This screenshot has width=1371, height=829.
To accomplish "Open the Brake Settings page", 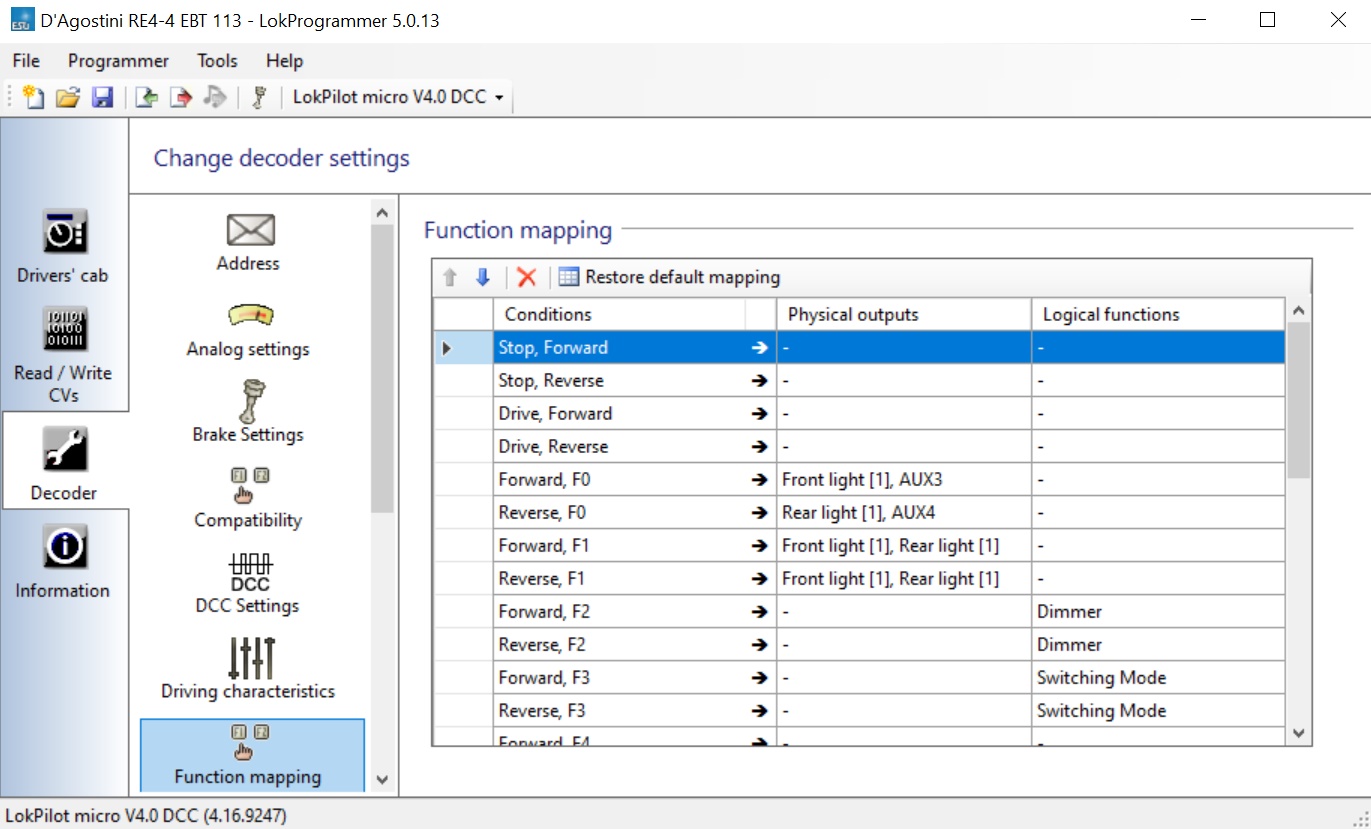I will pos(249,412).
